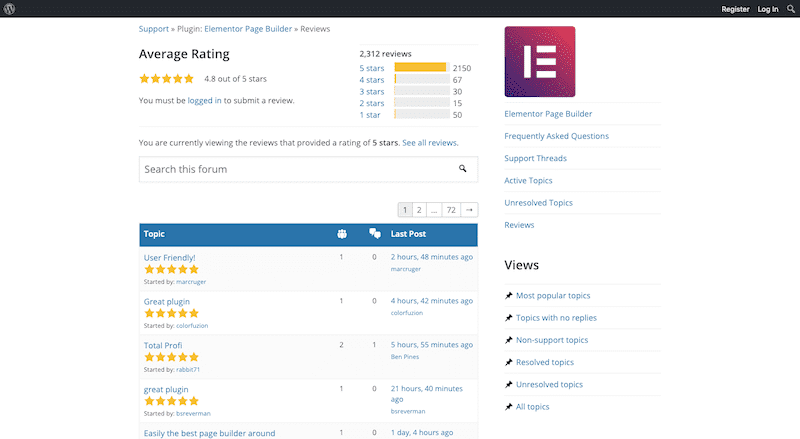Focus the Search this forum field
This screenshot has width=800, height=439.
coord(308,169)
